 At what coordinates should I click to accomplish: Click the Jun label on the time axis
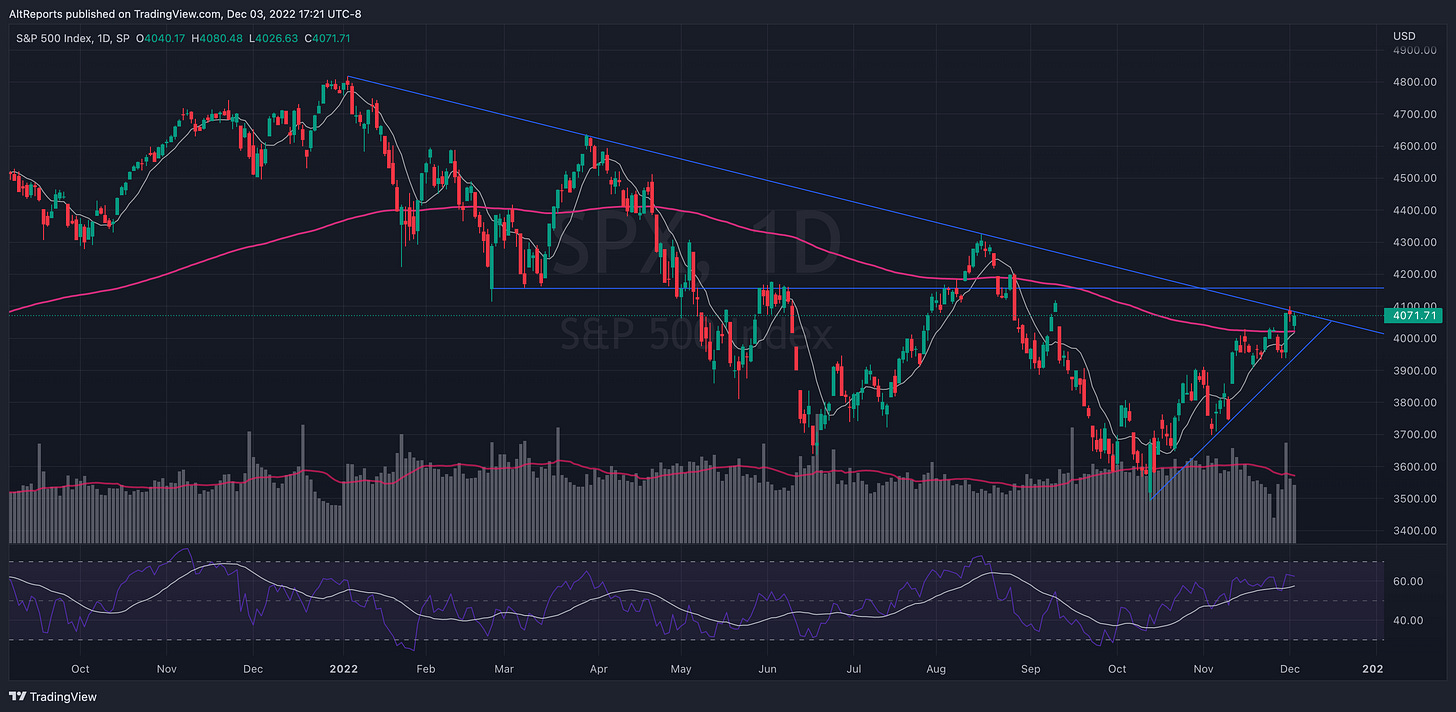[x=768, y=669]
